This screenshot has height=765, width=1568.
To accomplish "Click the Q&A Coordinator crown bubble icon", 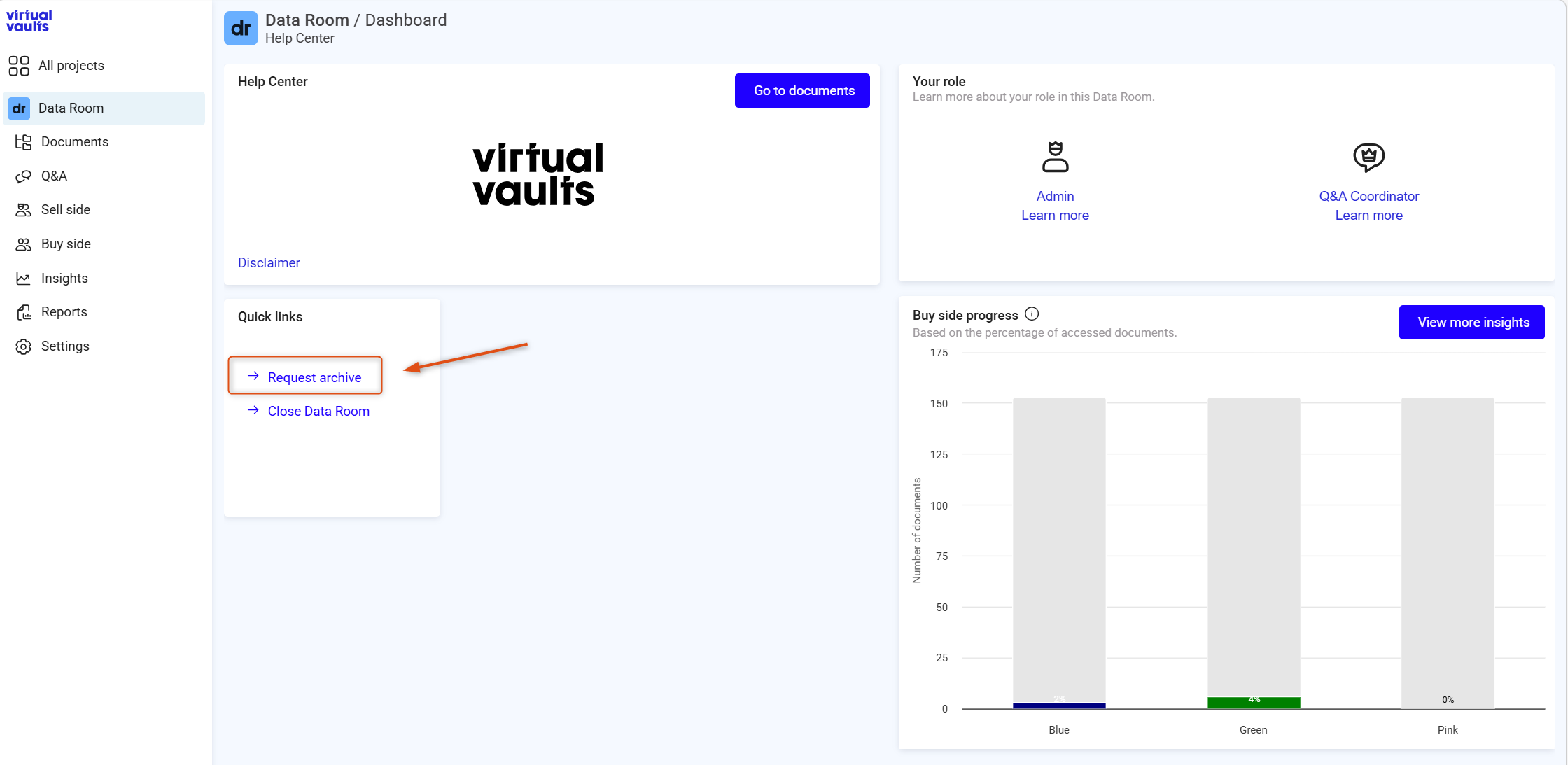I will (x=1368, y=157).
